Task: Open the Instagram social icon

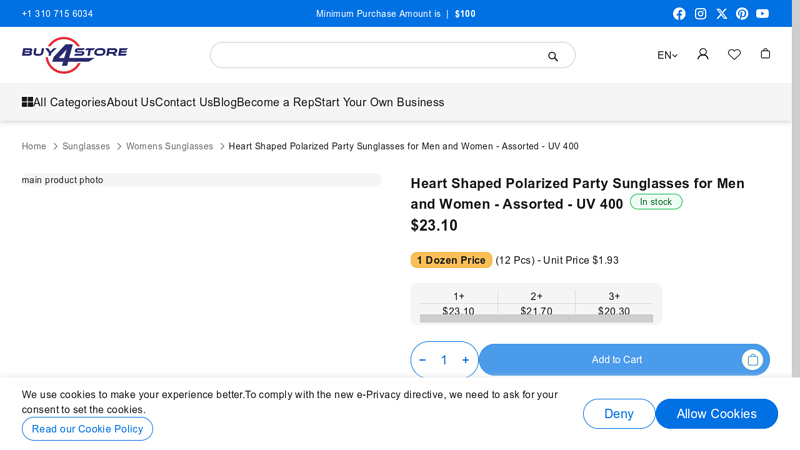Action: click(x=700, y=14)
